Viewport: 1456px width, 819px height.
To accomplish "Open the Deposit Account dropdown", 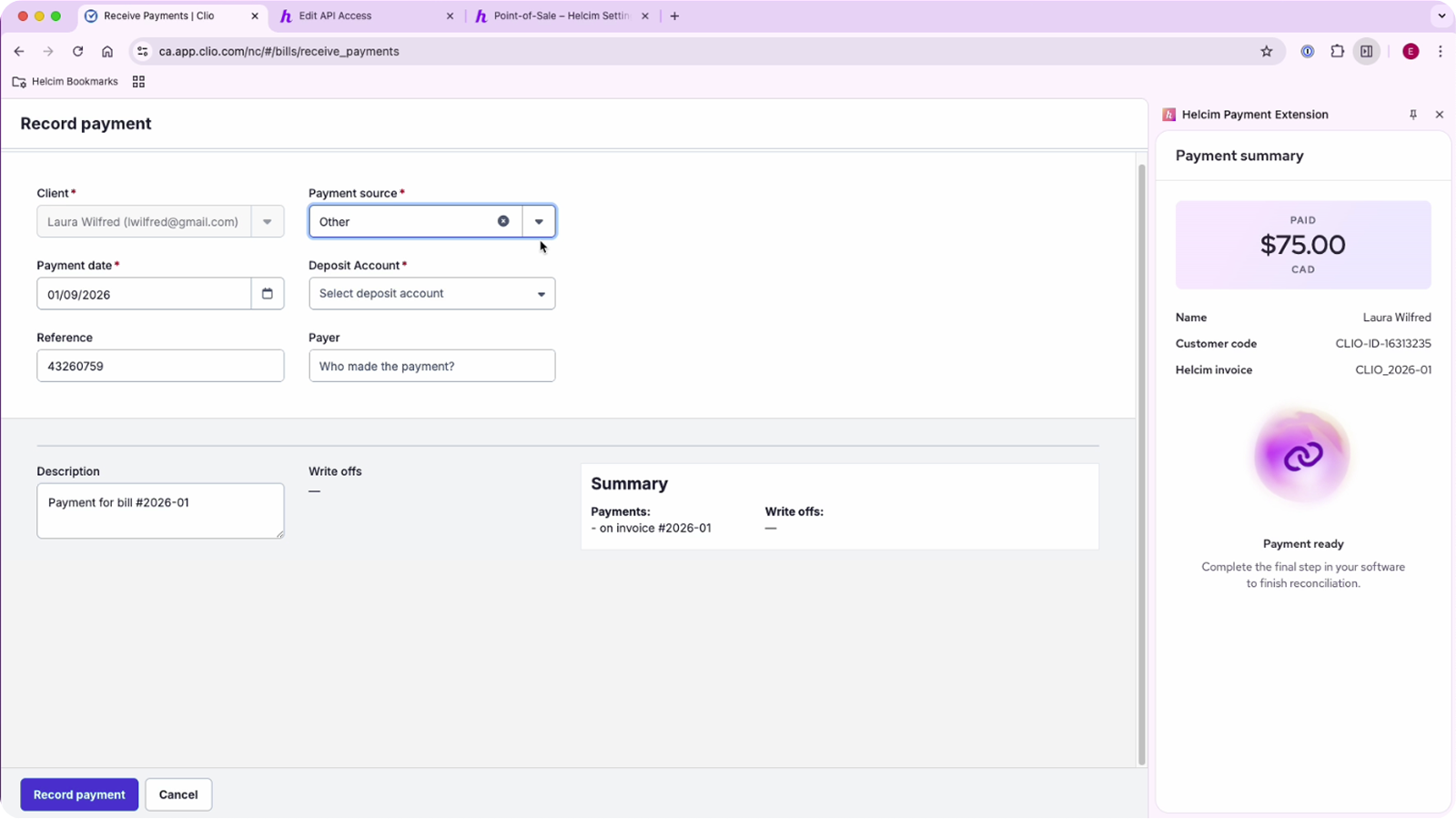I will click(432, 294).
